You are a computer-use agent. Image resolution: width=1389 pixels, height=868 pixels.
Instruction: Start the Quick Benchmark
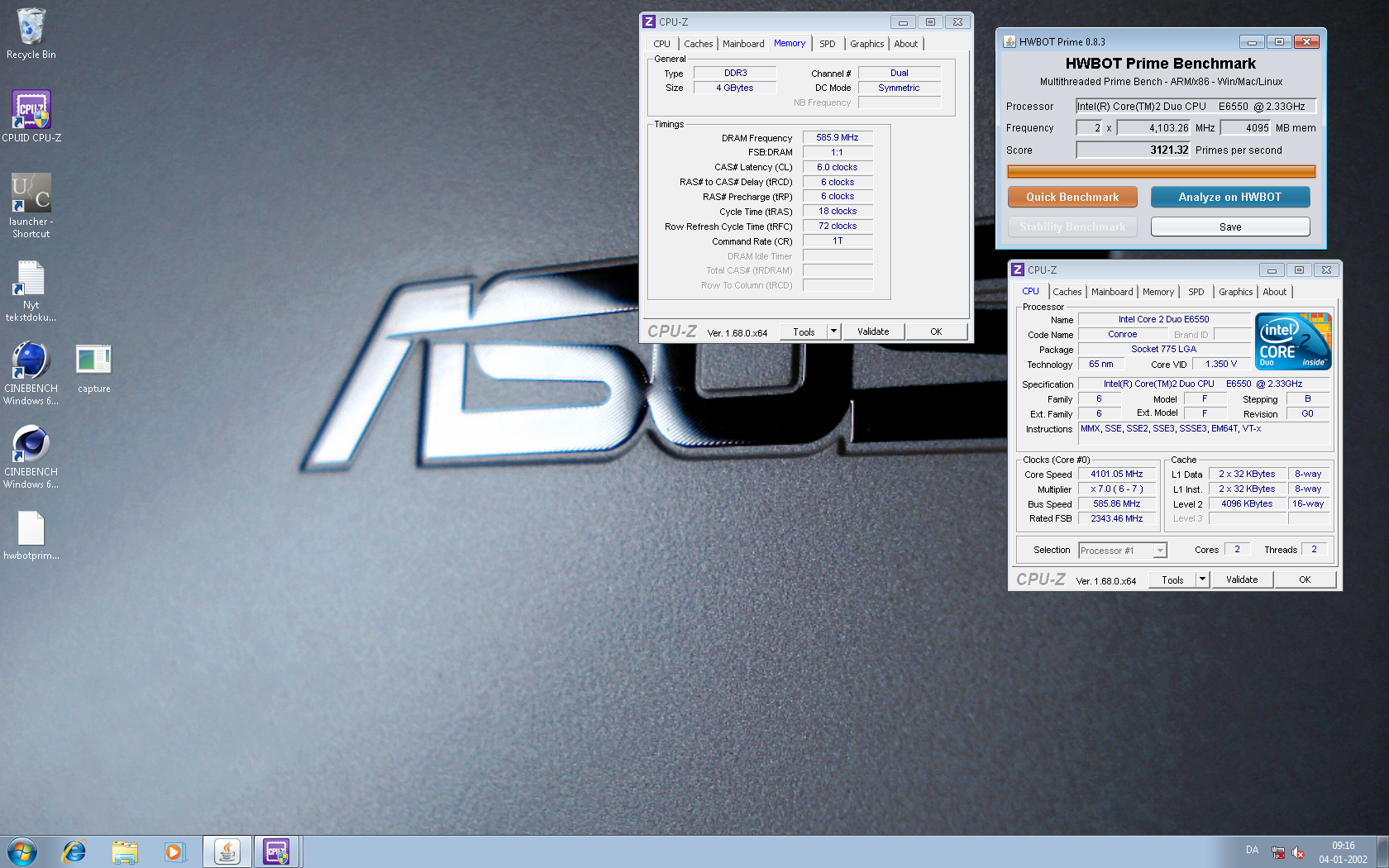point(1072,197)
